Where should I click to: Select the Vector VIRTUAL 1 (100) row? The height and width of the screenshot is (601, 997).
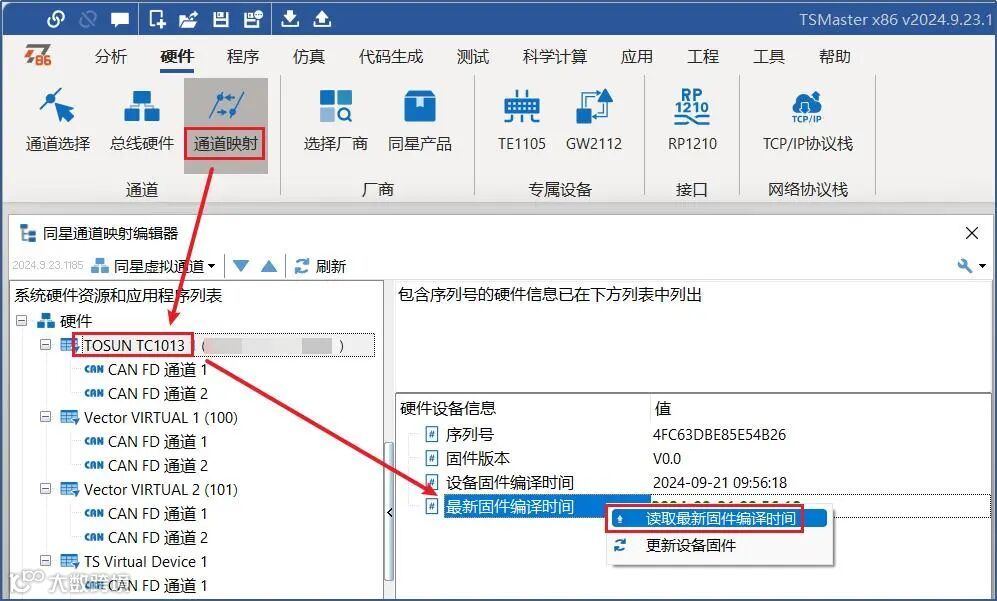149,418
